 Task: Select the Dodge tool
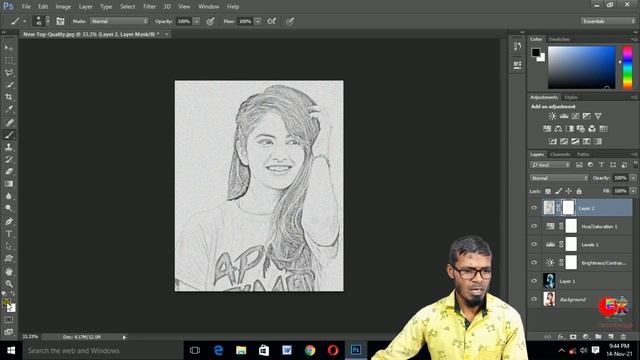[9, 208]
